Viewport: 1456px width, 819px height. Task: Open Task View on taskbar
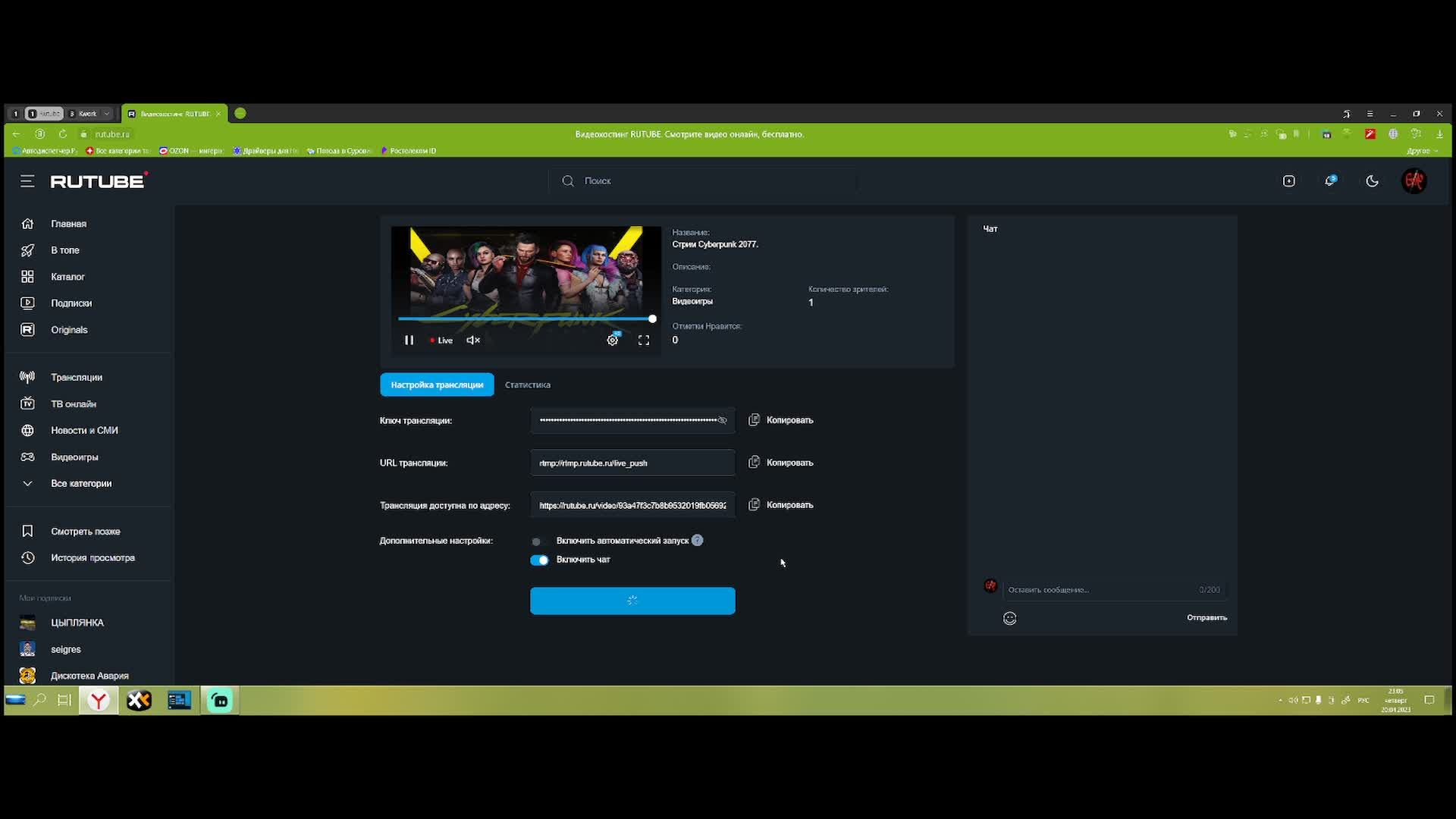64,700
